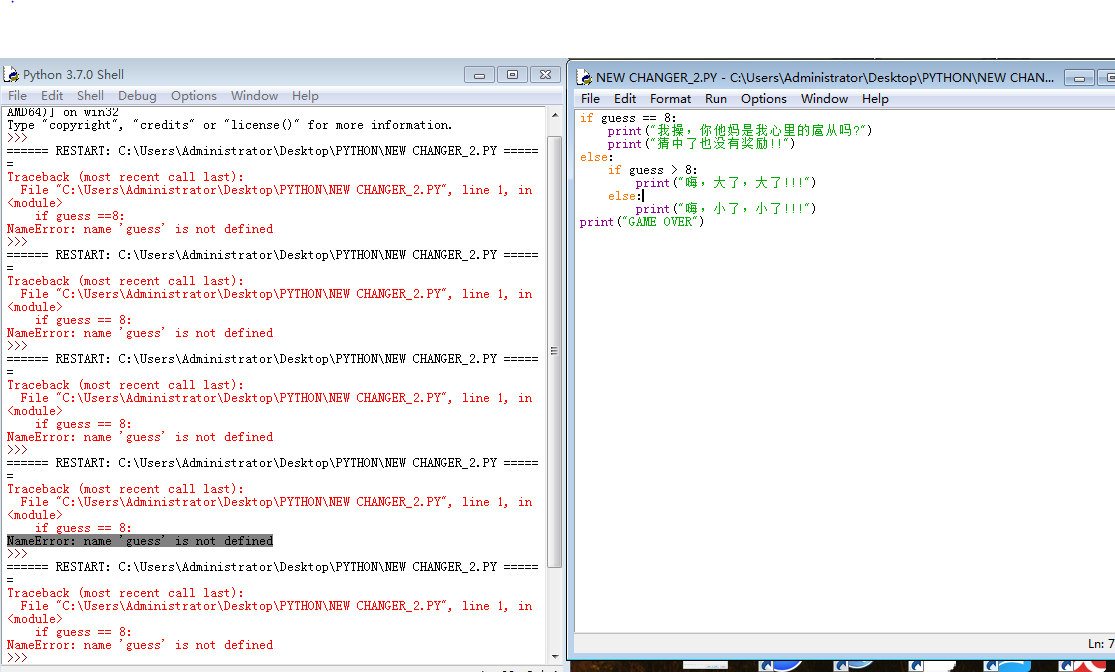Click the print line with '大了' in editor
Image resolution: width=1115 pixels, height=672 pixels.
(x=725, y=183)
